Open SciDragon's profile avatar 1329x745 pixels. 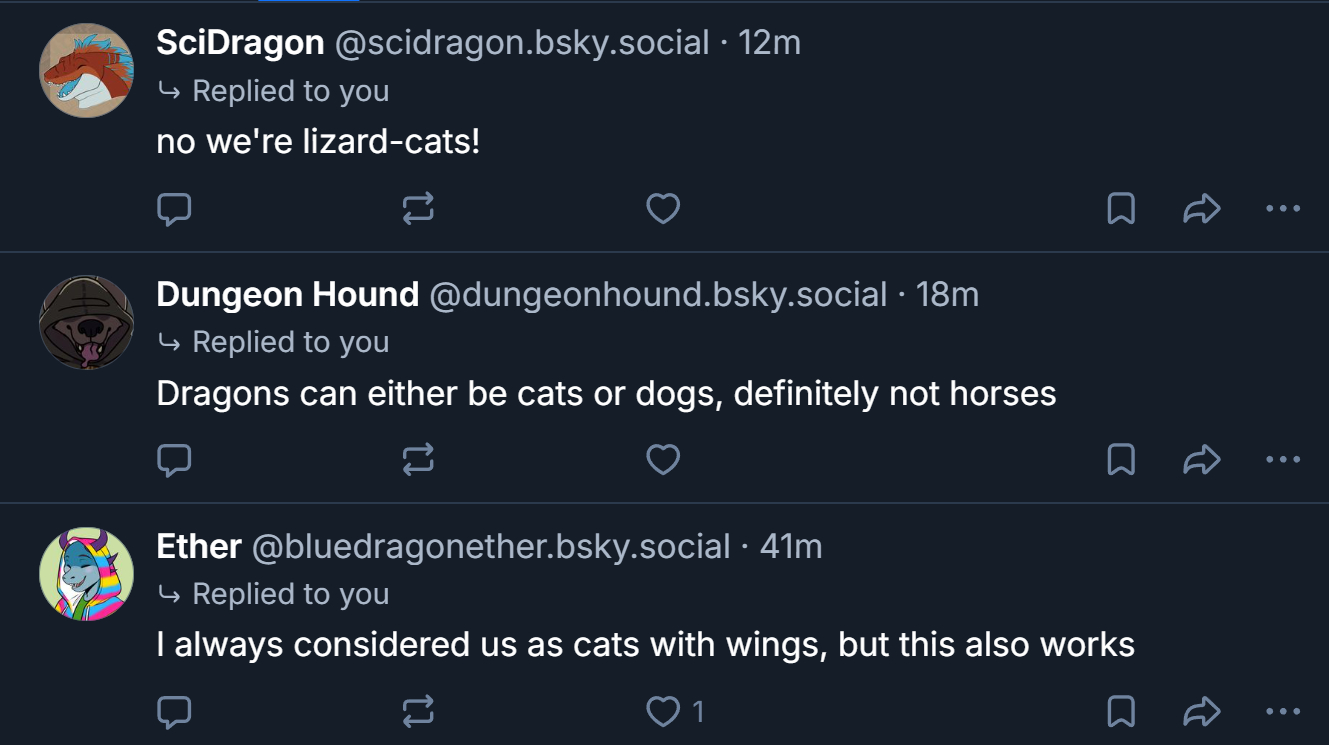click(86, 70)
